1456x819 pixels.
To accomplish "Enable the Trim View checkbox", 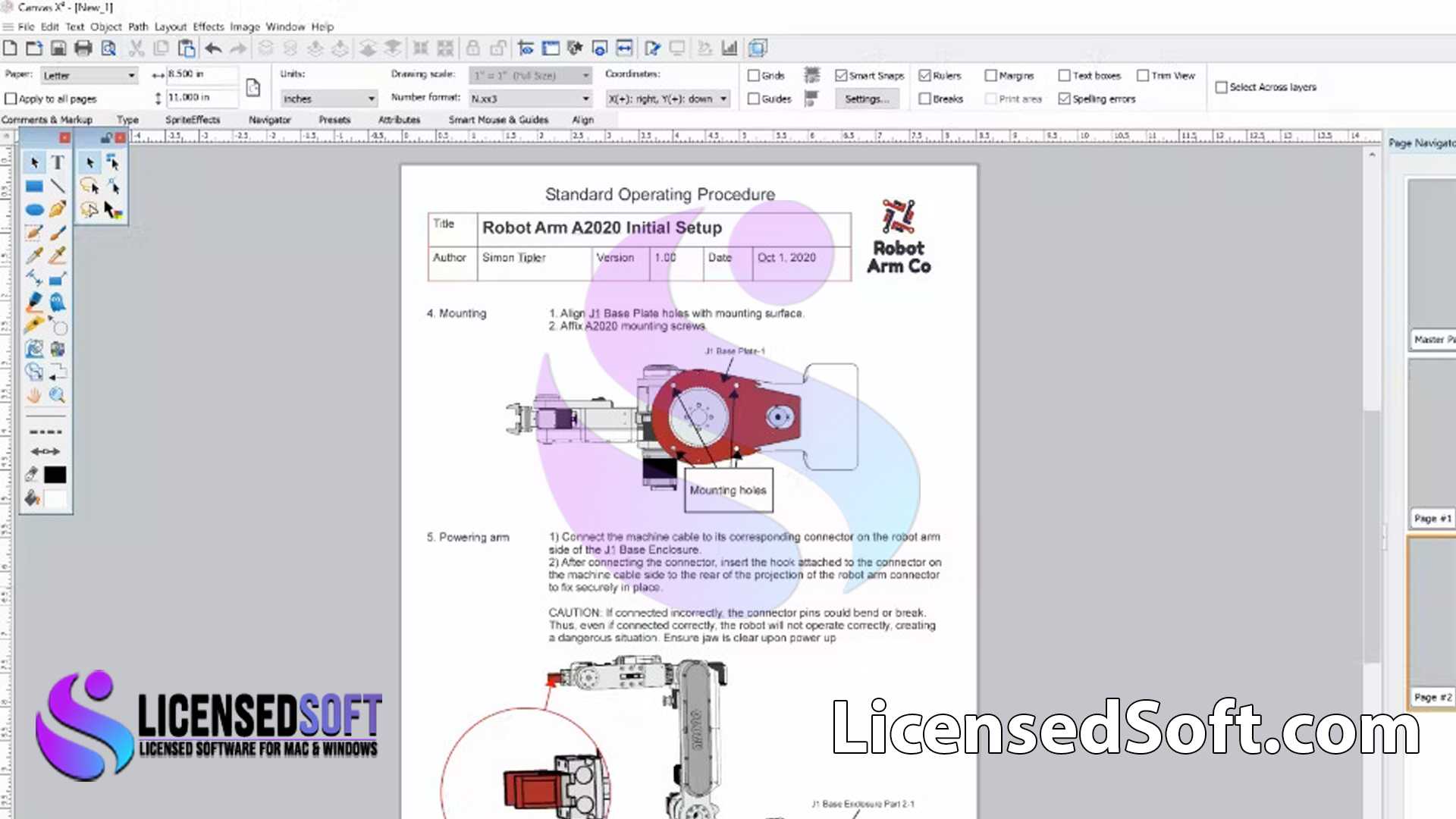I will pos(1143,75).
